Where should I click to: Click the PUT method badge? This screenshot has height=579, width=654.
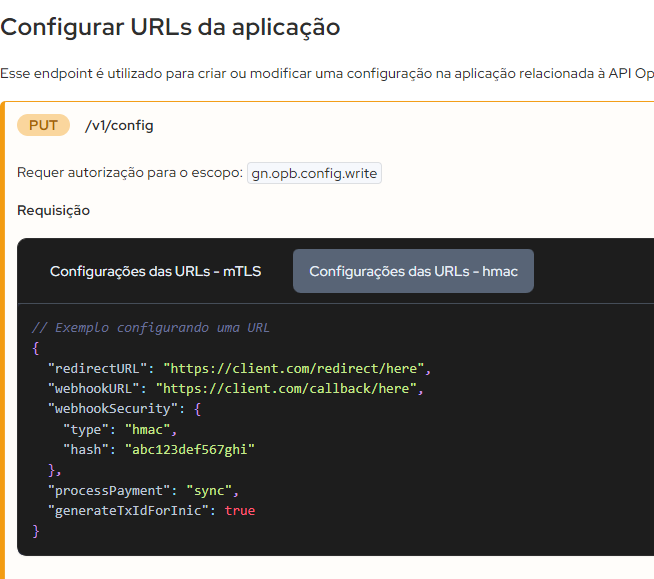pyautogui.click(x=43, y=125)
